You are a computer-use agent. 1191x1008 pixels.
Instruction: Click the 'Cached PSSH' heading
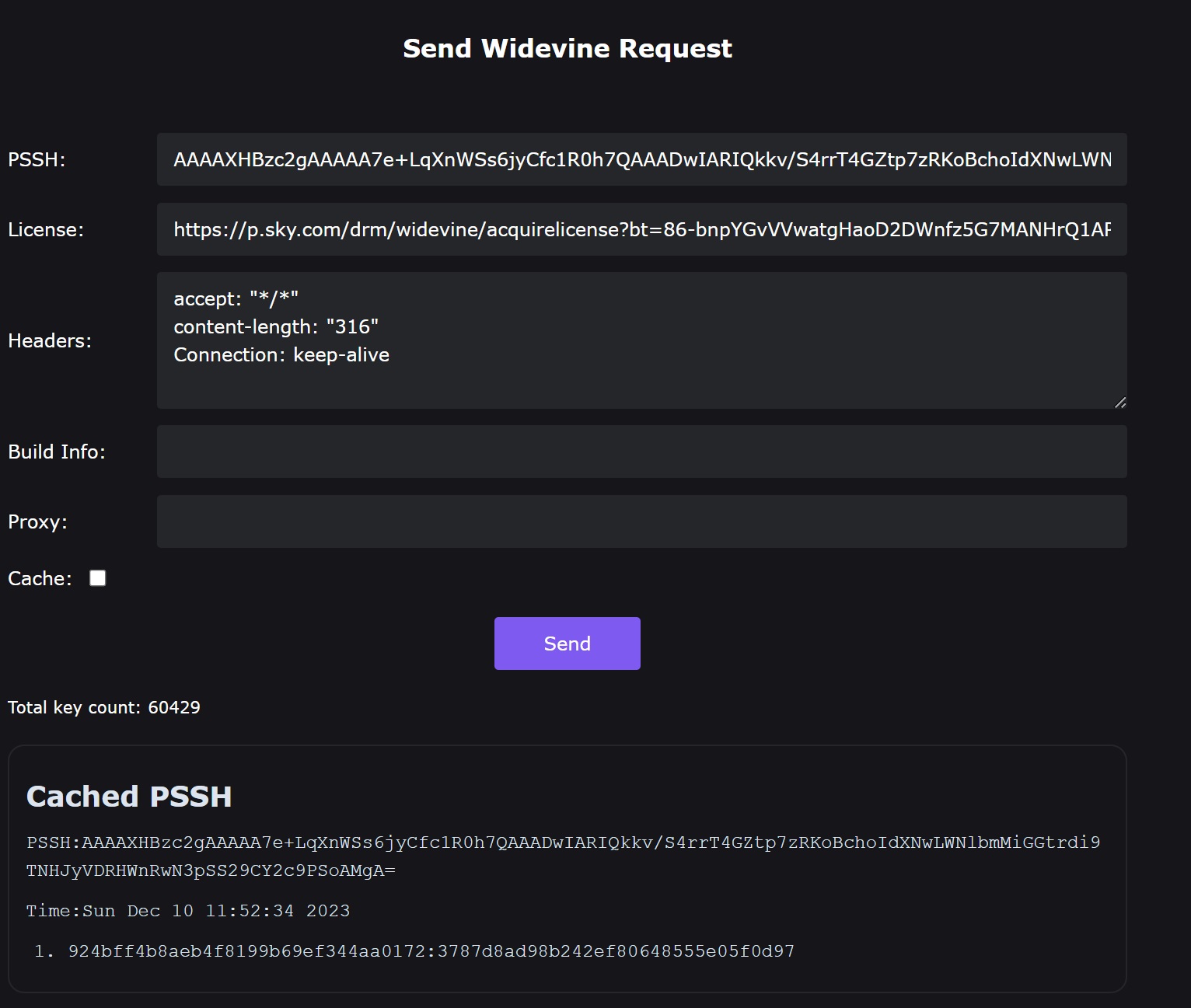coord(129,797)
